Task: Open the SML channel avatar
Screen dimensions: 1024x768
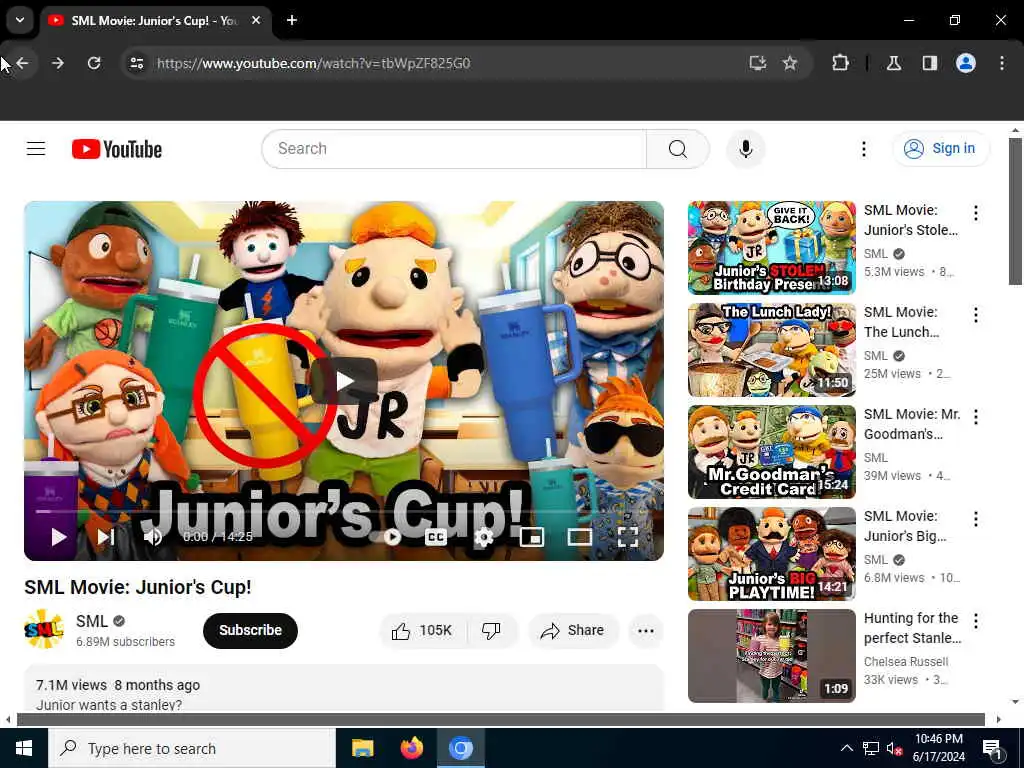Action: [44, 629]
